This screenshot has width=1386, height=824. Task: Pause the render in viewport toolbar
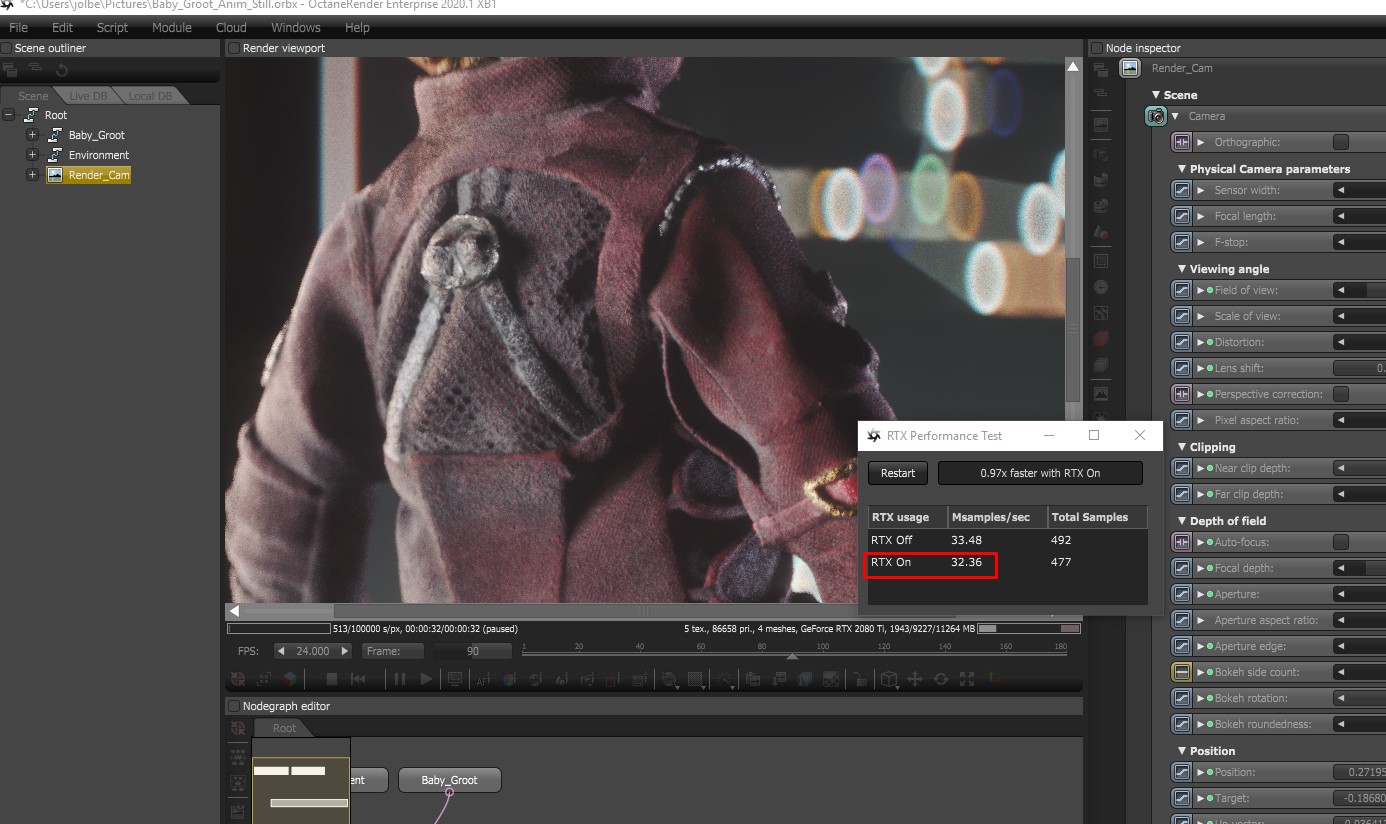(400, 679)
